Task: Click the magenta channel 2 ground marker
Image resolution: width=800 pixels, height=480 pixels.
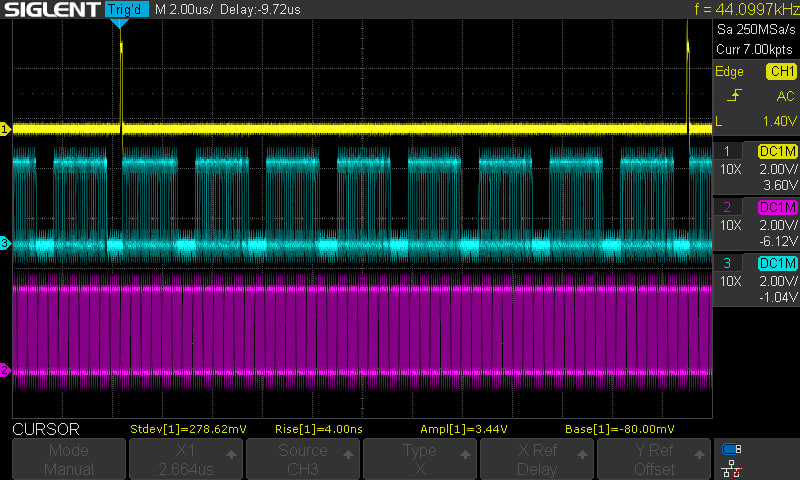Action: pos(5,370)
